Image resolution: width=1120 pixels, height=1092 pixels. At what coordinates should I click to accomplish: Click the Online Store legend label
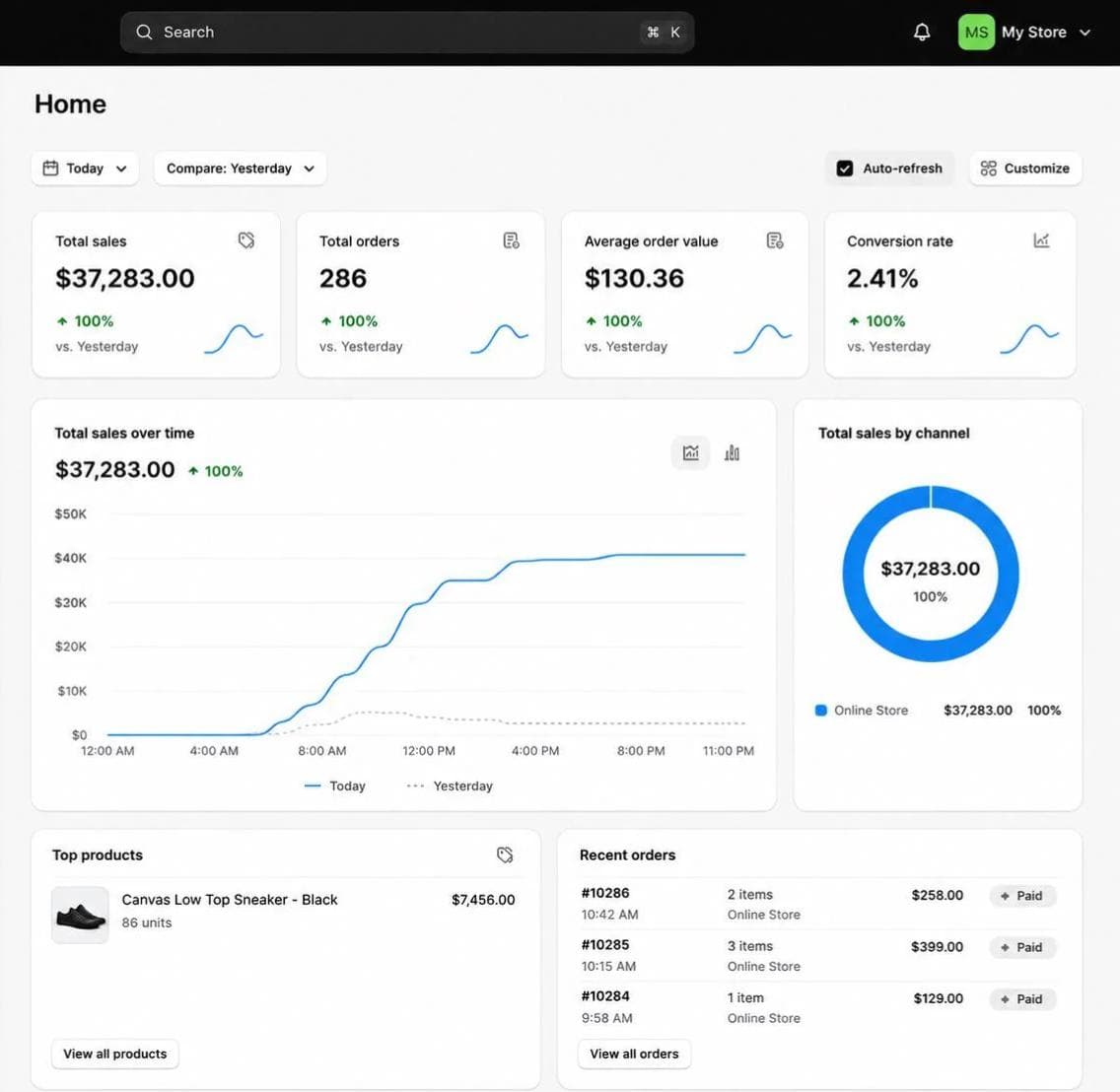871,711
